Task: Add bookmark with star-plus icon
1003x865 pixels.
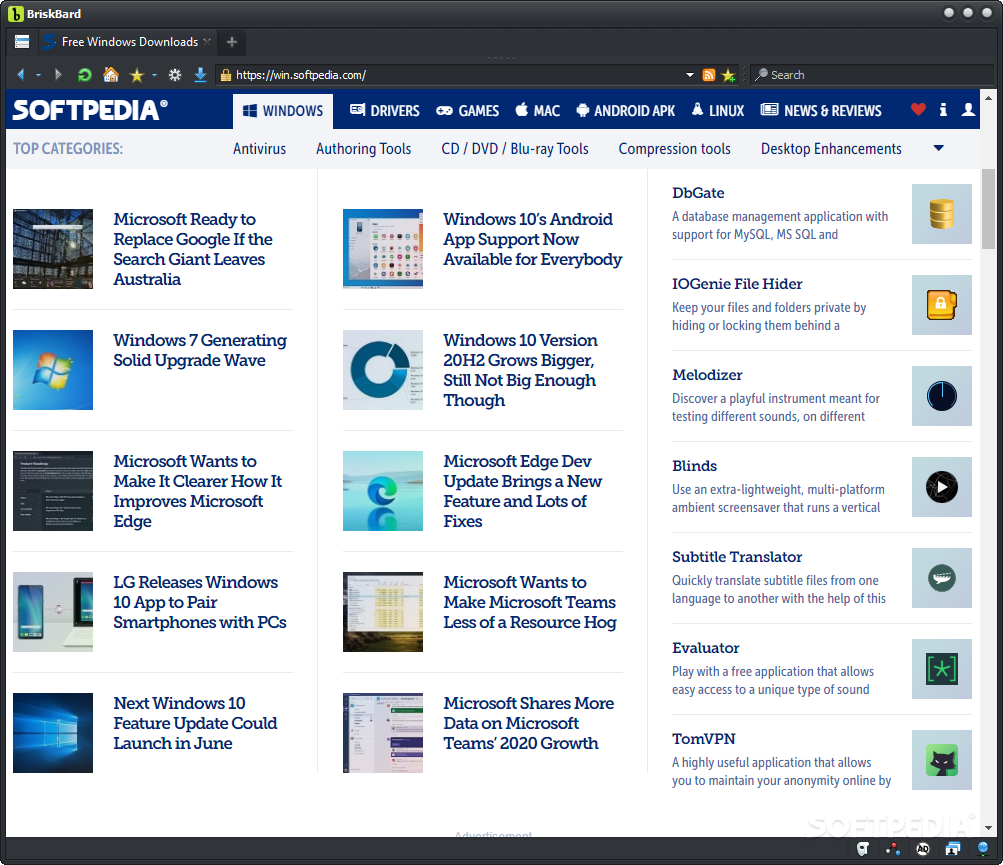Action: coord(728,75)
